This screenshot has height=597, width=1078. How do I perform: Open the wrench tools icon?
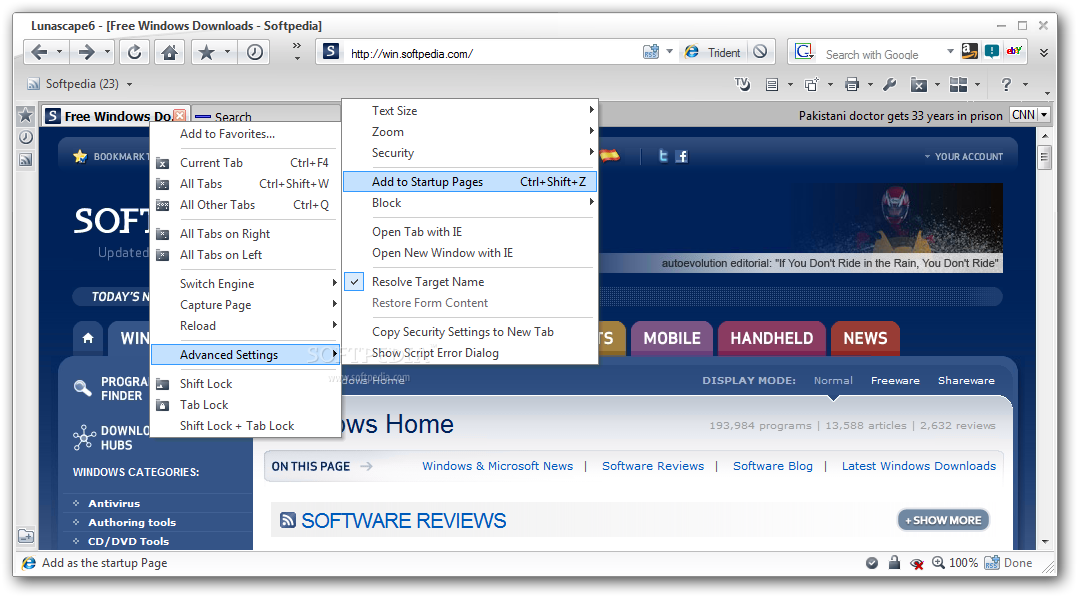tap(890, 85)
